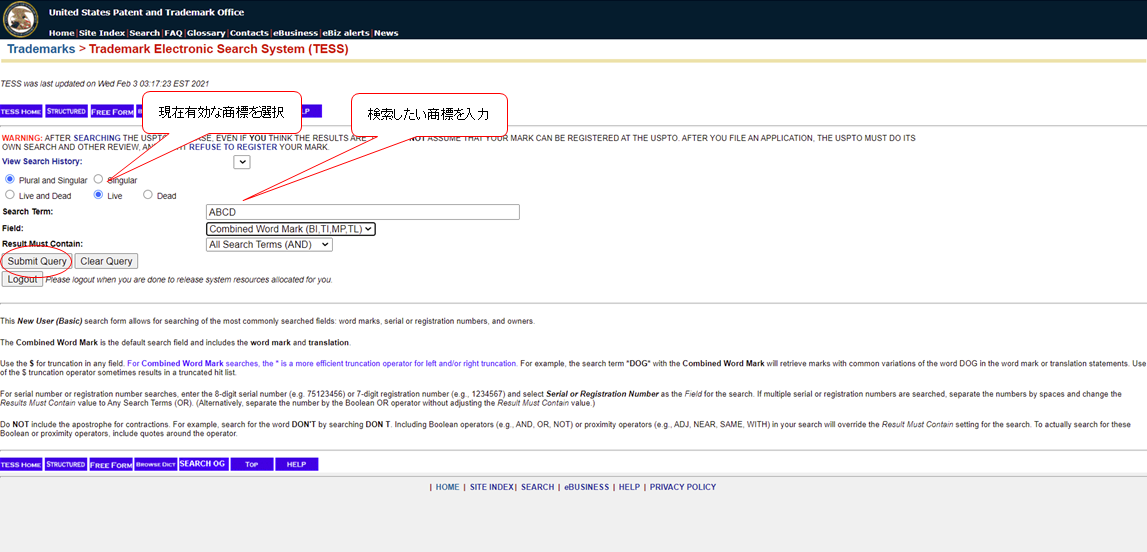Click the Clear Query button
The image size is (1147, 552).
coord(106,261)
